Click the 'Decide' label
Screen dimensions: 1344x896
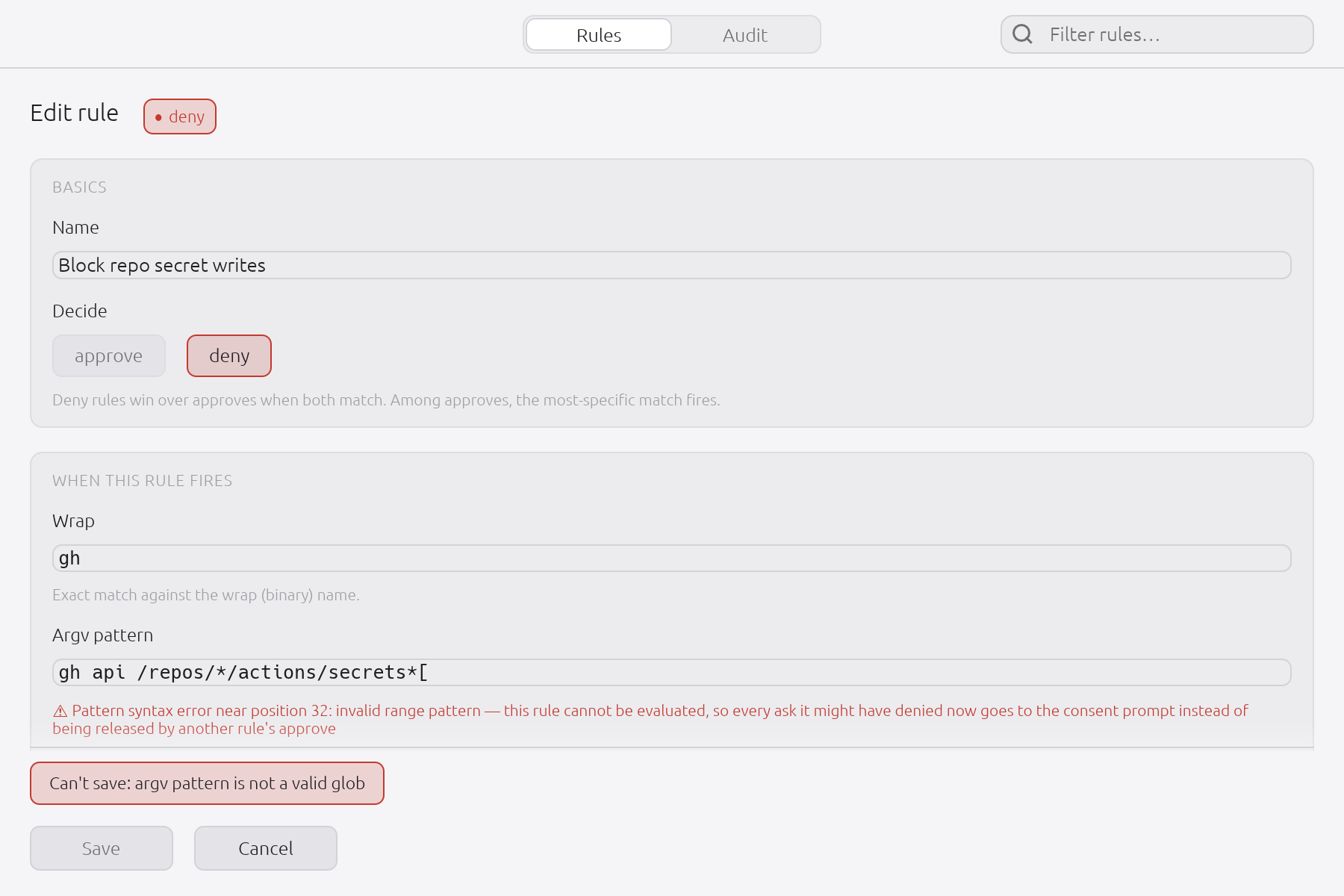(80, 311)
